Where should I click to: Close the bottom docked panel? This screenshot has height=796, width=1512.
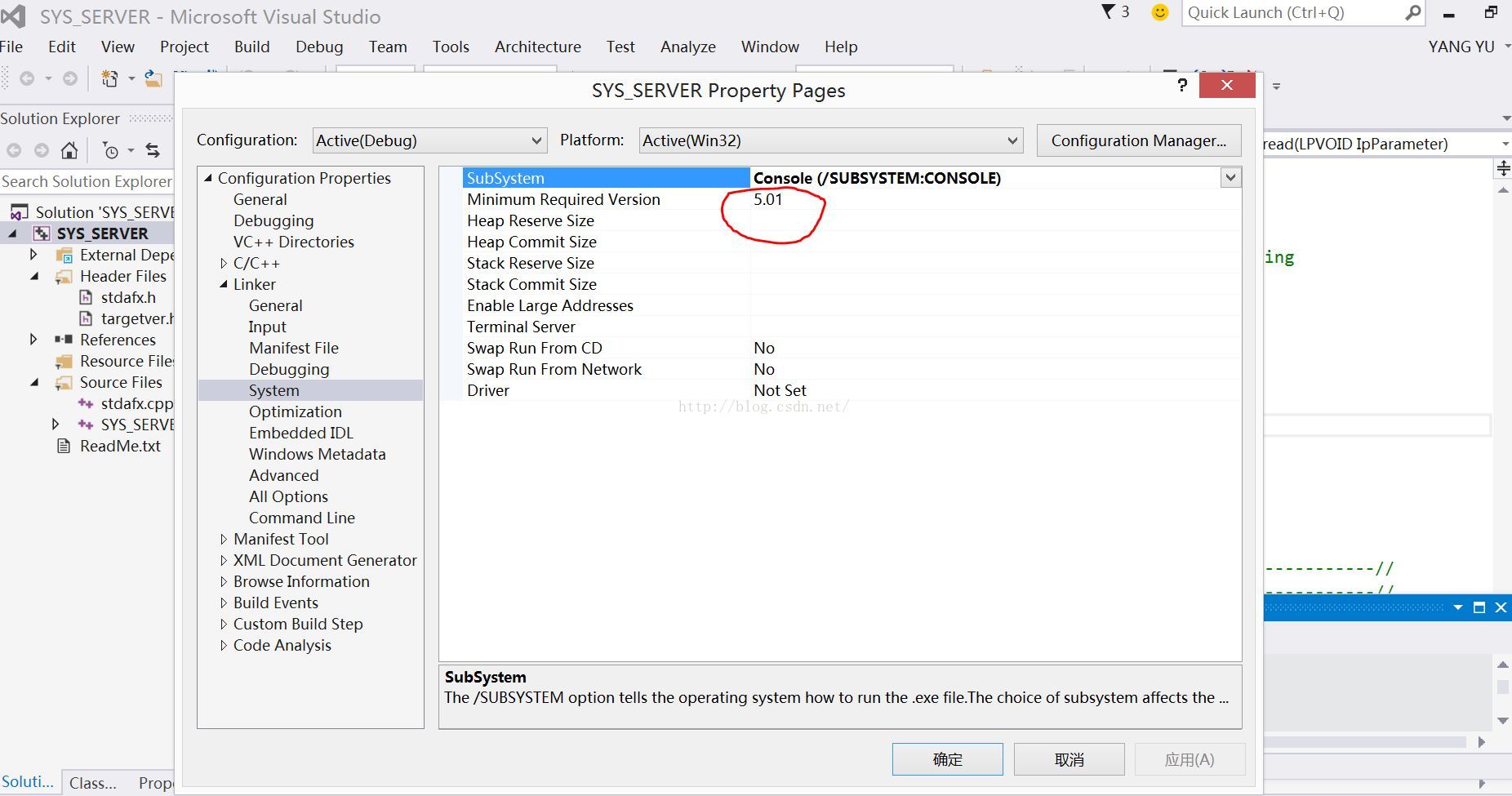tap(1501, 607)
